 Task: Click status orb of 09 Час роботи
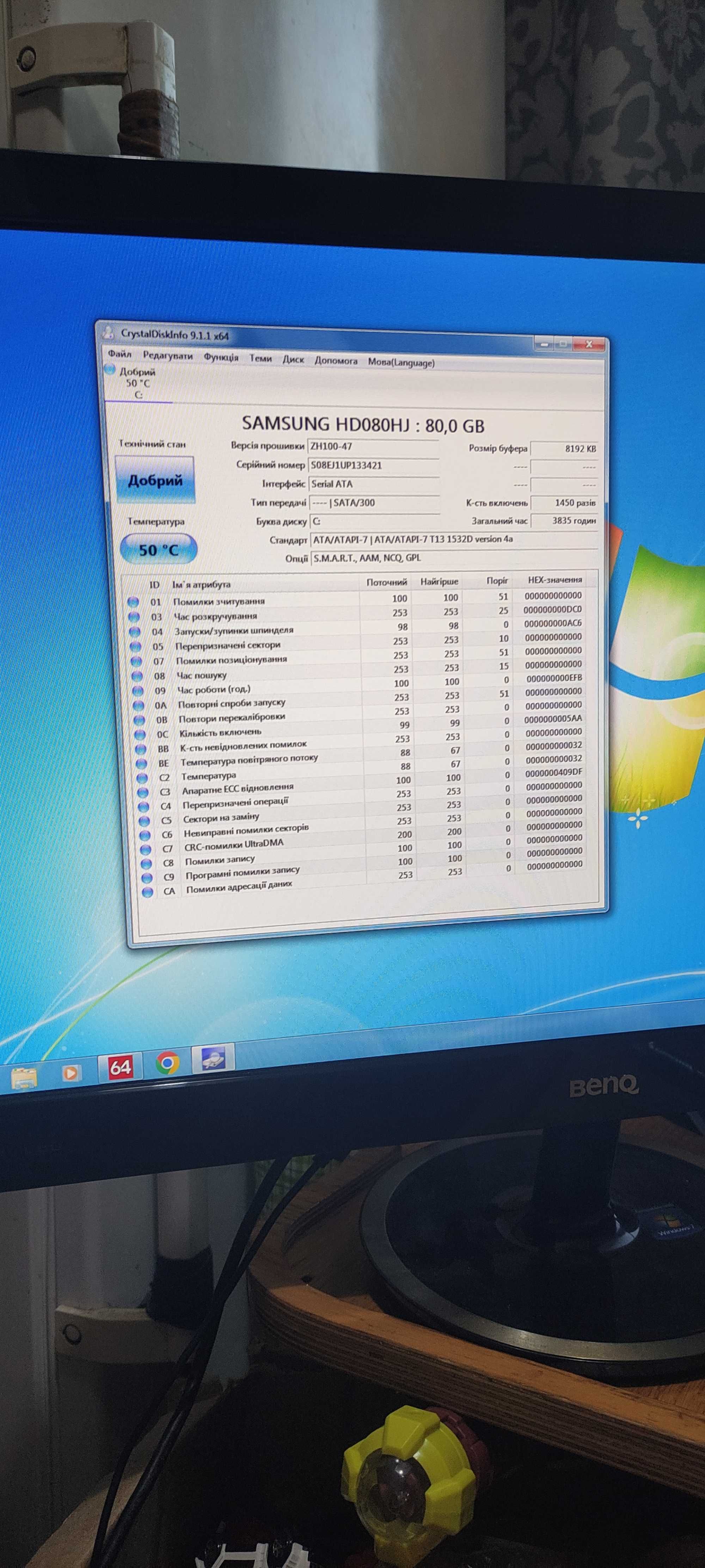[x=137, y=691]
